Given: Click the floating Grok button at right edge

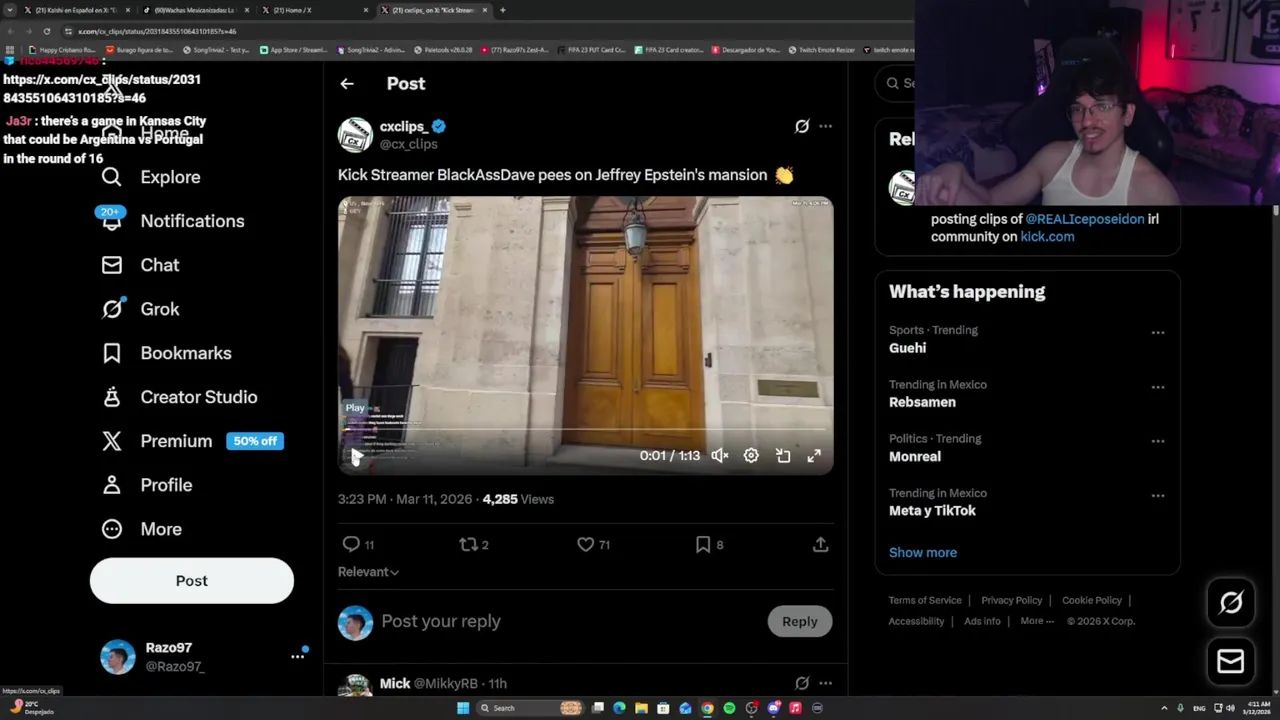Looking at the screenshot, I should (1231, 602).
